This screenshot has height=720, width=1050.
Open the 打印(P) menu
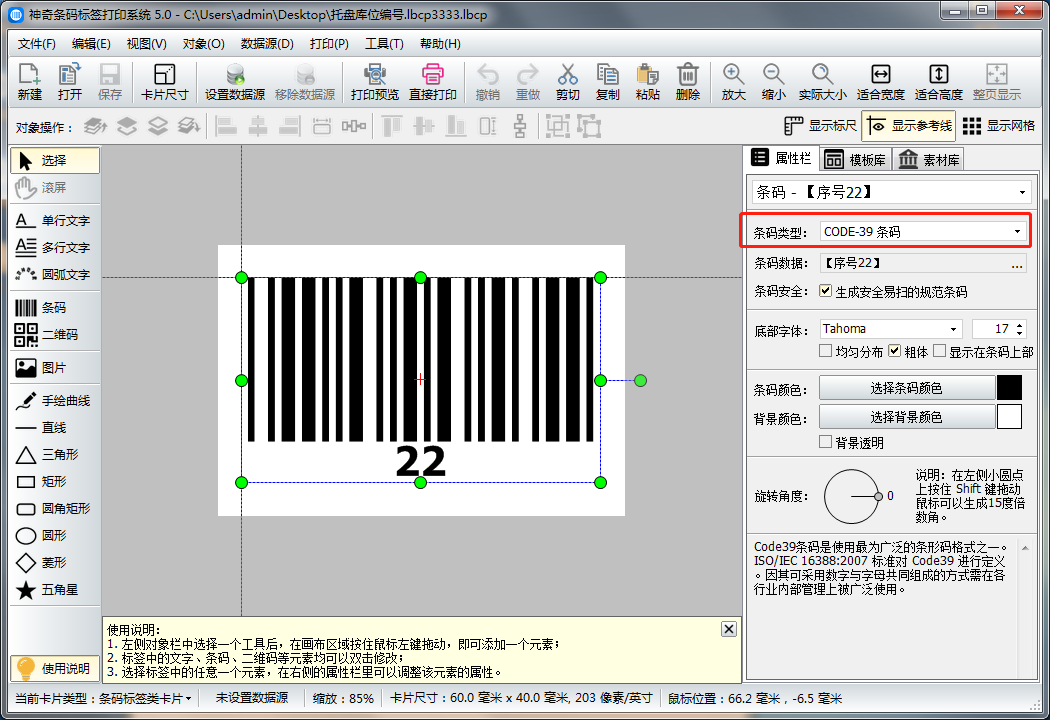(x=329, y=44)
